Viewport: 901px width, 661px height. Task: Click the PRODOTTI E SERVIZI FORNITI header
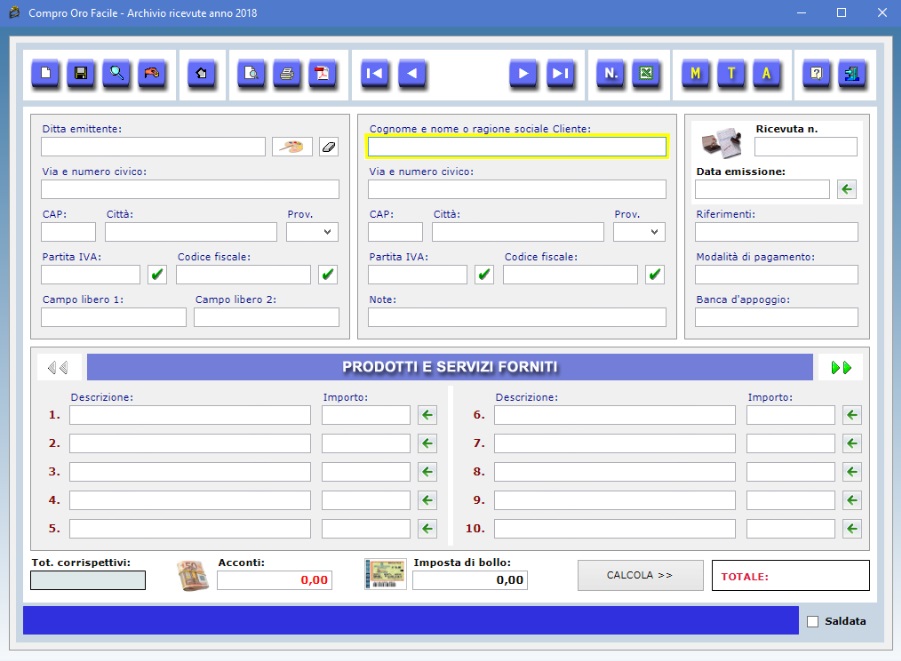[x=450, y=367]
